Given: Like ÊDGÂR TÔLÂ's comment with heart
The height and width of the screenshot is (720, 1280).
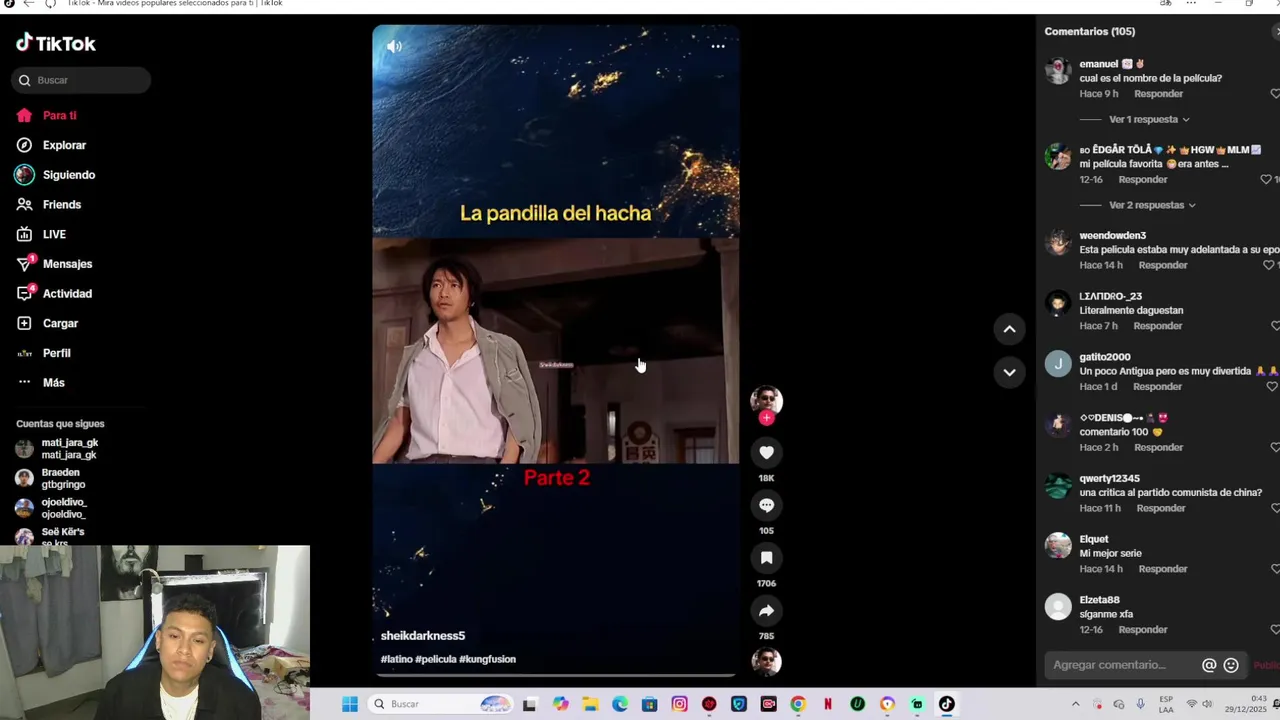Looking at the screenshot, I should pos(1265,179).
